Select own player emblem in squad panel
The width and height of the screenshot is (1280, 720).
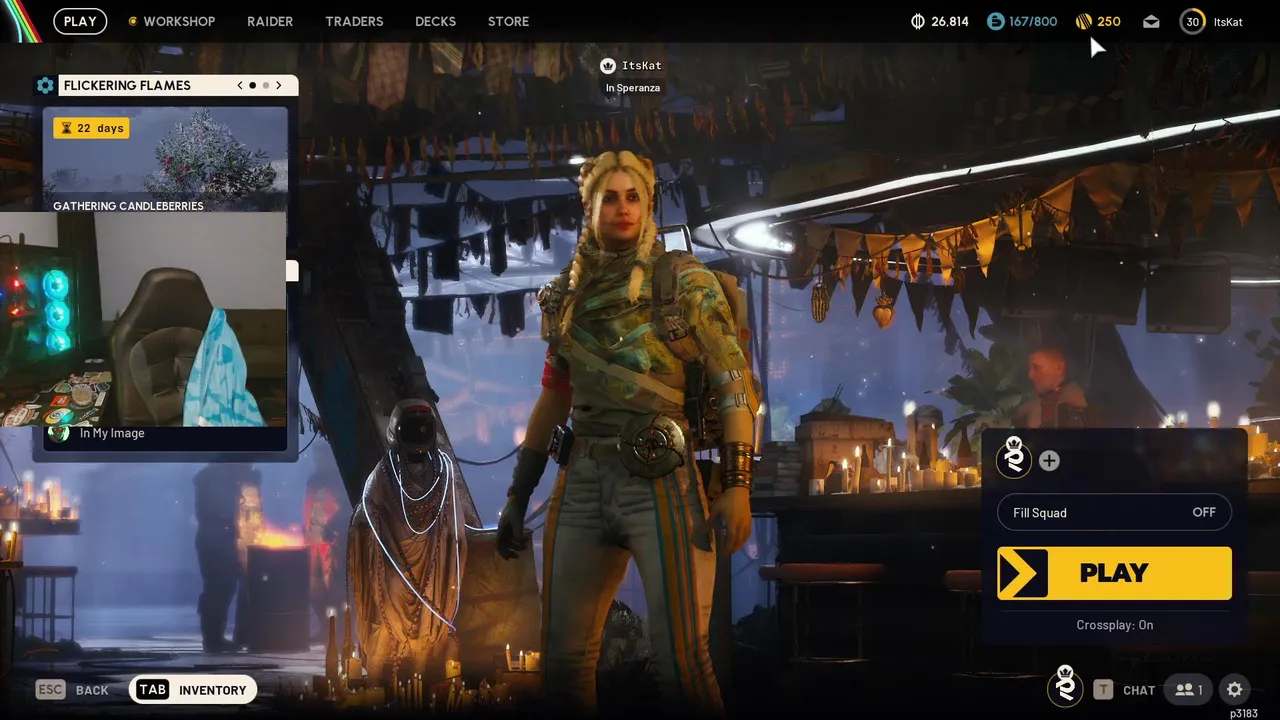(x=1014, y=458)
